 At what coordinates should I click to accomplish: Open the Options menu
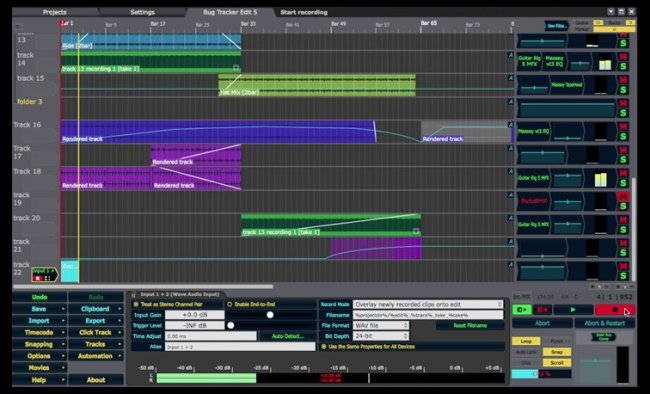[39, 356]
